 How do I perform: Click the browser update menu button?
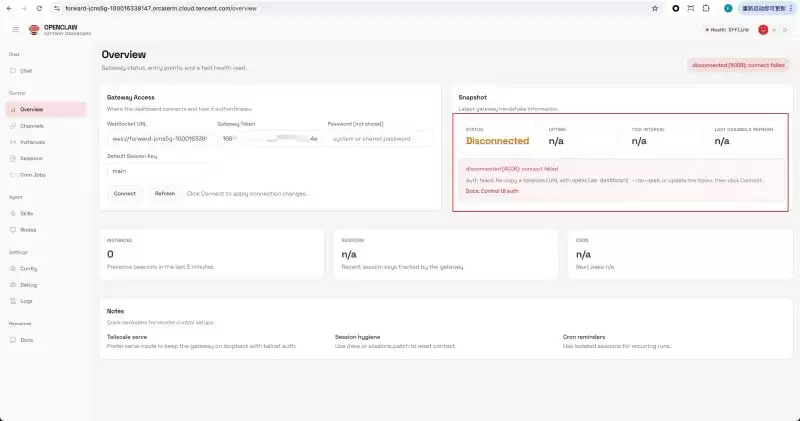(767, 9)
